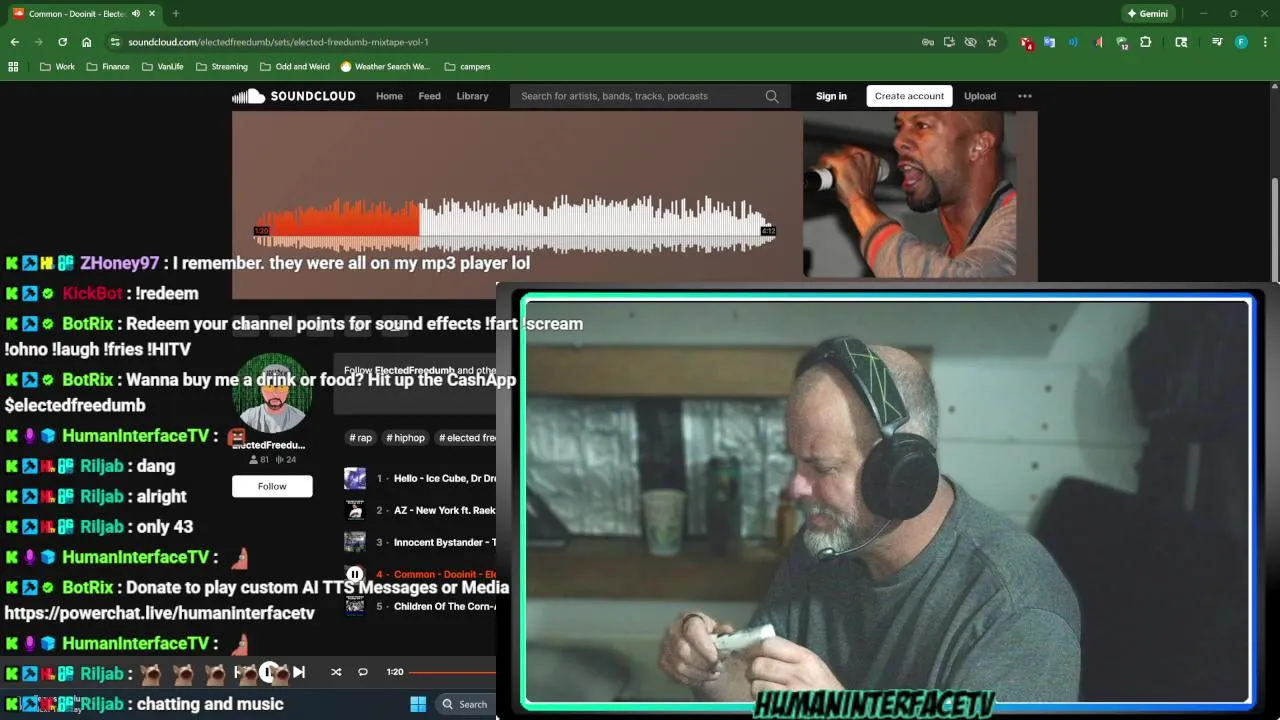1280x720 pixels.
Task: Open the #rap tag
Action: point(360,438)
